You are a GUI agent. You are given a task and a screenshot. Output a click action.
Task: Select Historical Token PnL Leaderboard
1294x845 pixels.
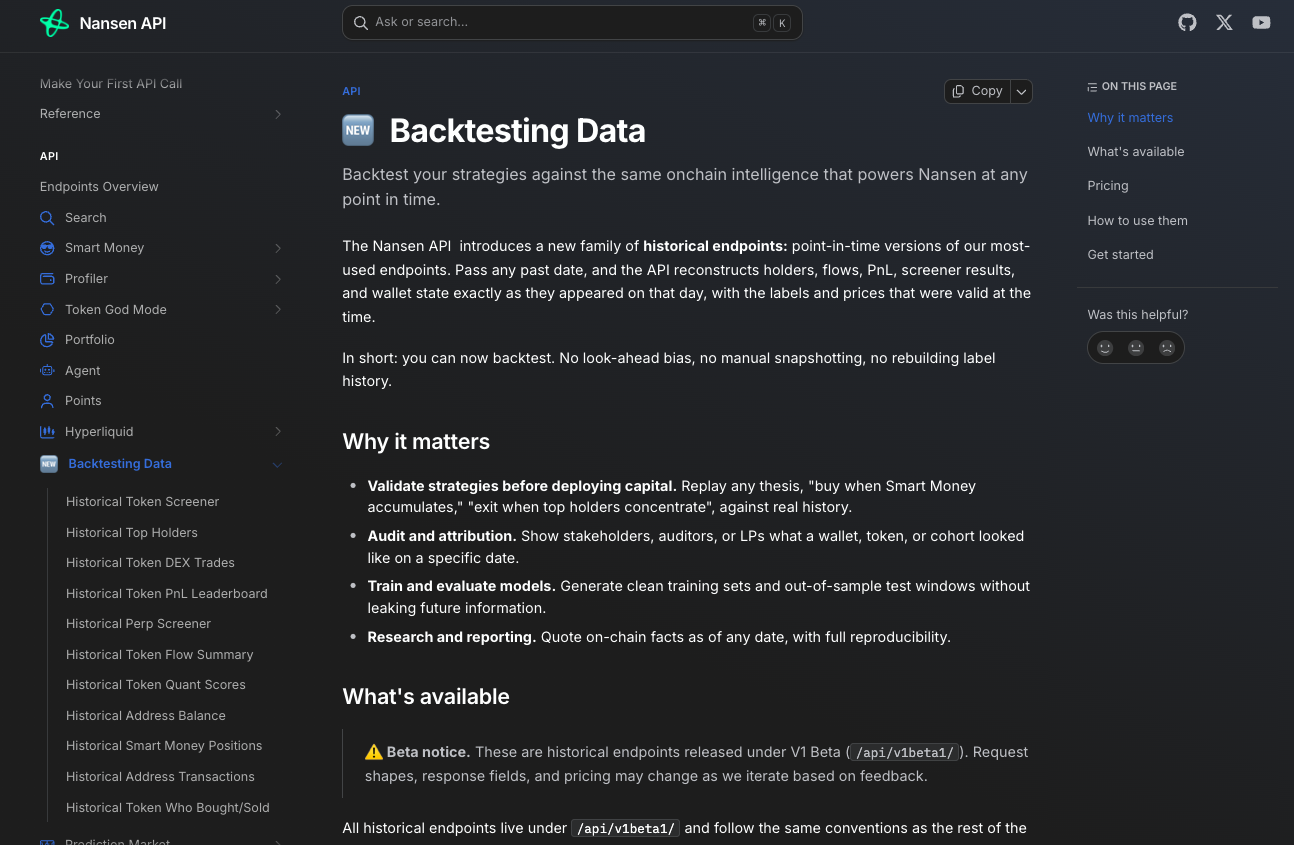click(x=167, y=594)
